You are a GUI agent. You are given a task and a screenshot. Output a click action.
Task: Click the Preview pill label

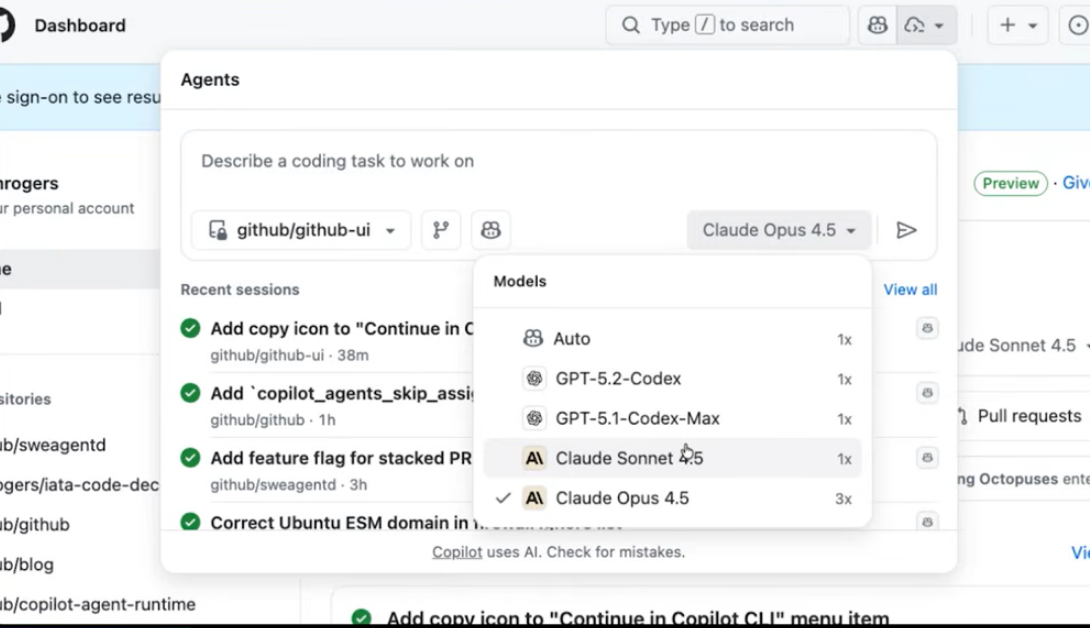(1010, 183)
